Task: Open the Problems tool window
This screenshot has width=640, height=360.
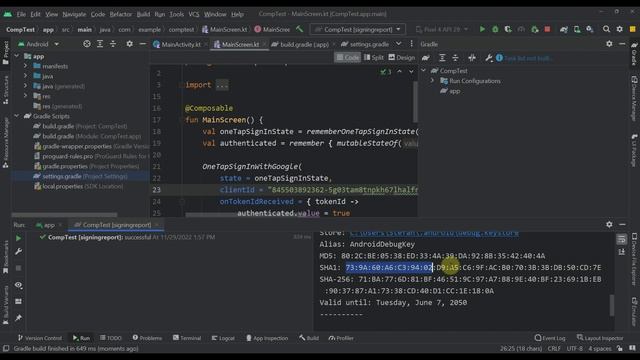Action: (x=147, y=338)
